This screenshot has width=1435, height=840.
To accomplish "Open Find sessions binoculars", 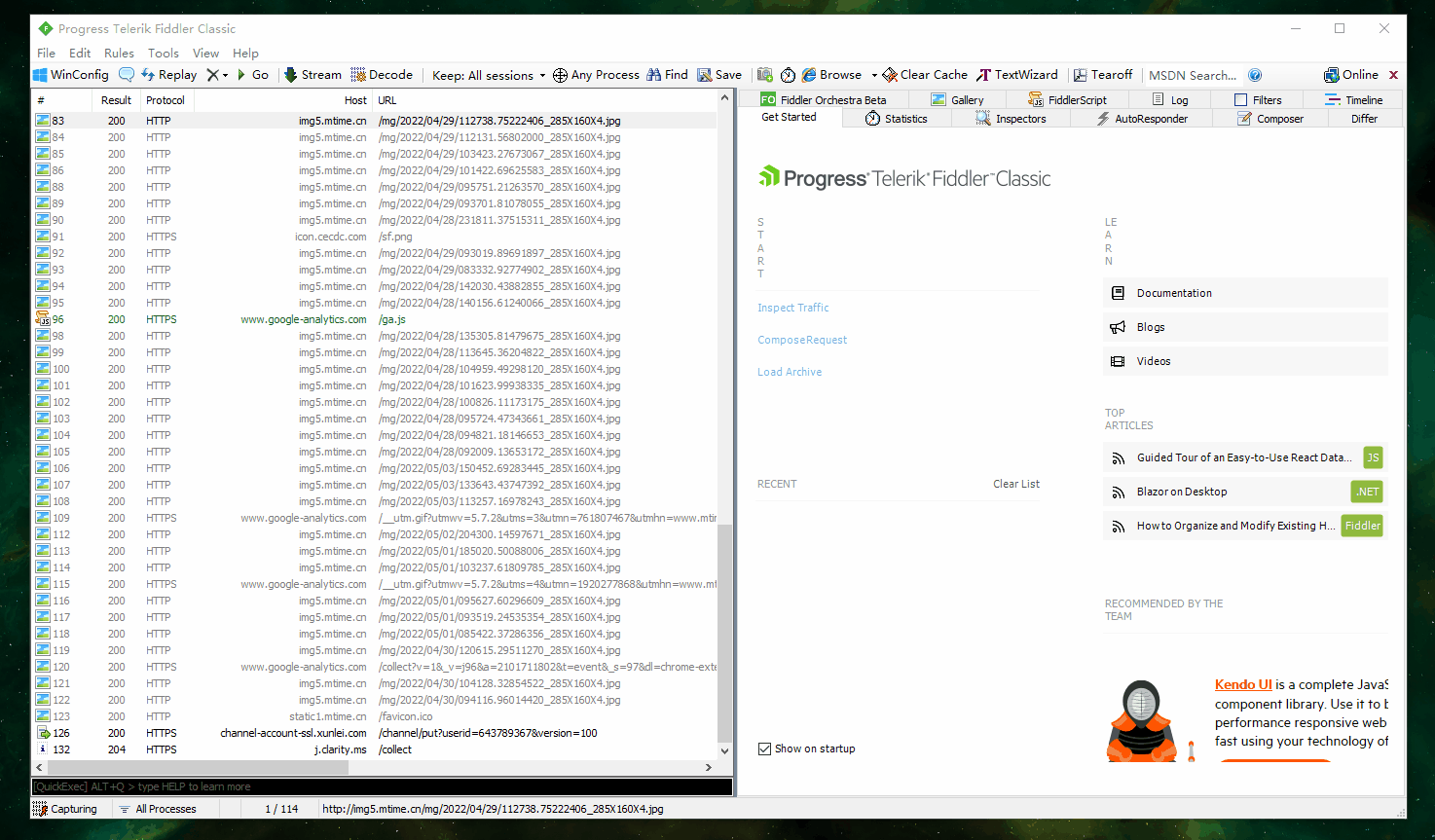I will (667, 75).
